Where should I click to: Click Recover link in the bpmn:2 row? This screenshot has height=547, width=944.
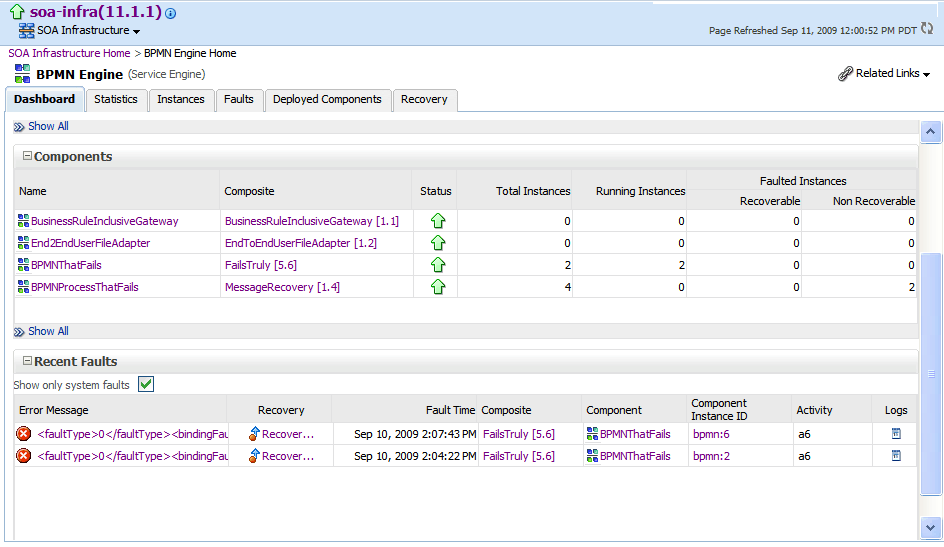tap(288, 457)
